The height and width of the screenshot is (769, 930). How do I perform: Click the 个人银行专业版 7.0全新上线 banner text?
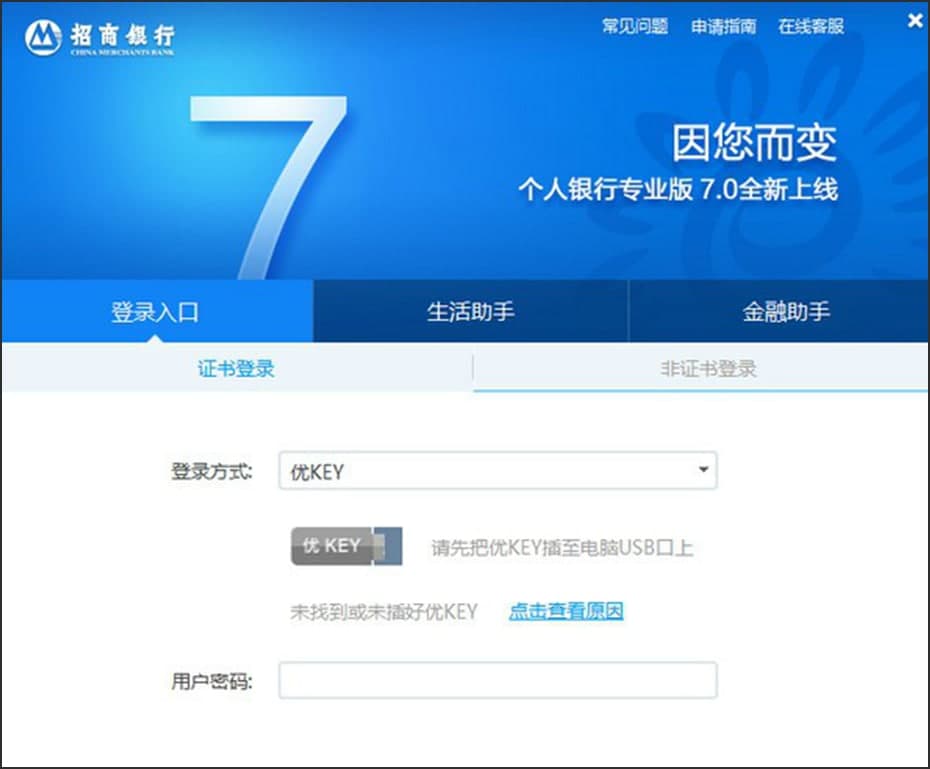tap(678, 189)
